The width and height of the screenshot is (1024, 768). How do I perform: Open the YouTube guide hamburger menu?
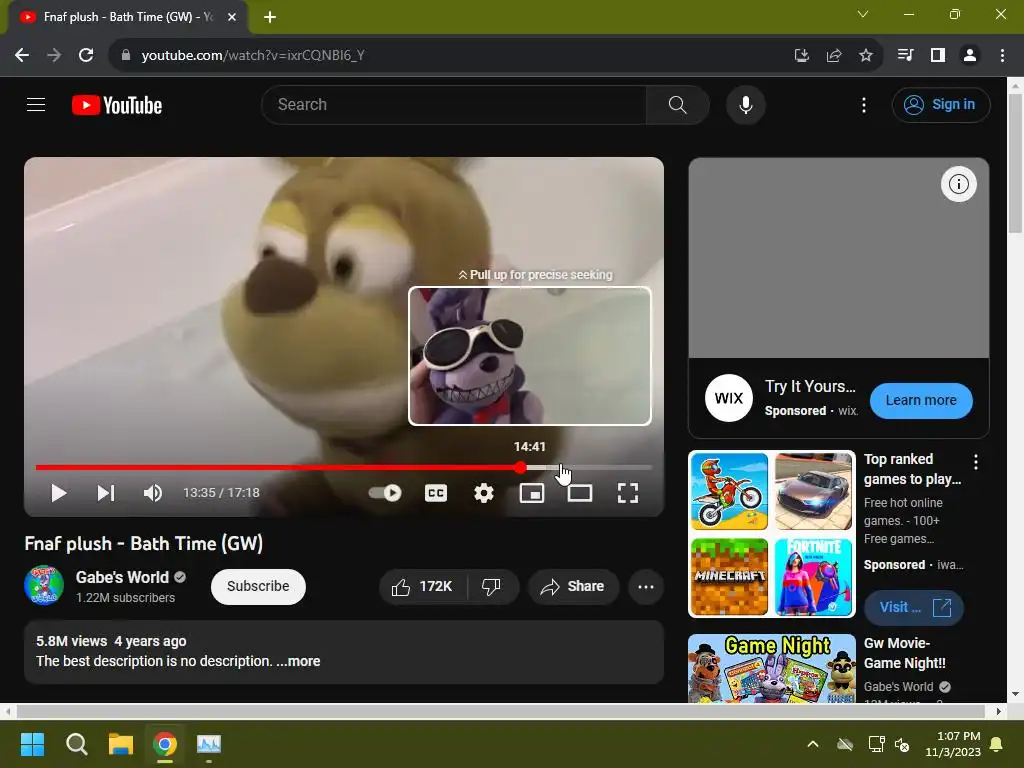pos(36,104)
